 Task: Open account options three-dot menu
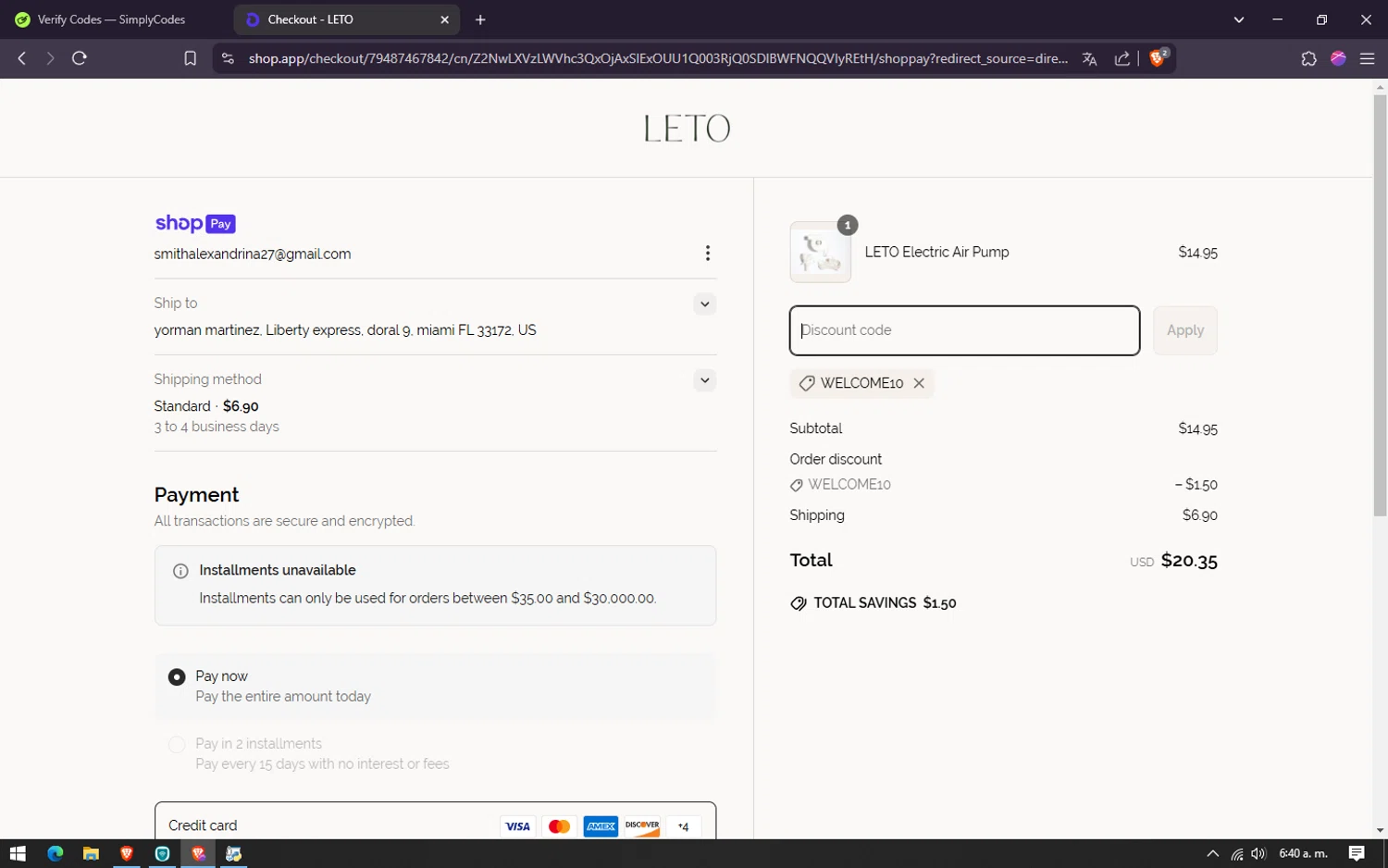click(x=708, y=254)
